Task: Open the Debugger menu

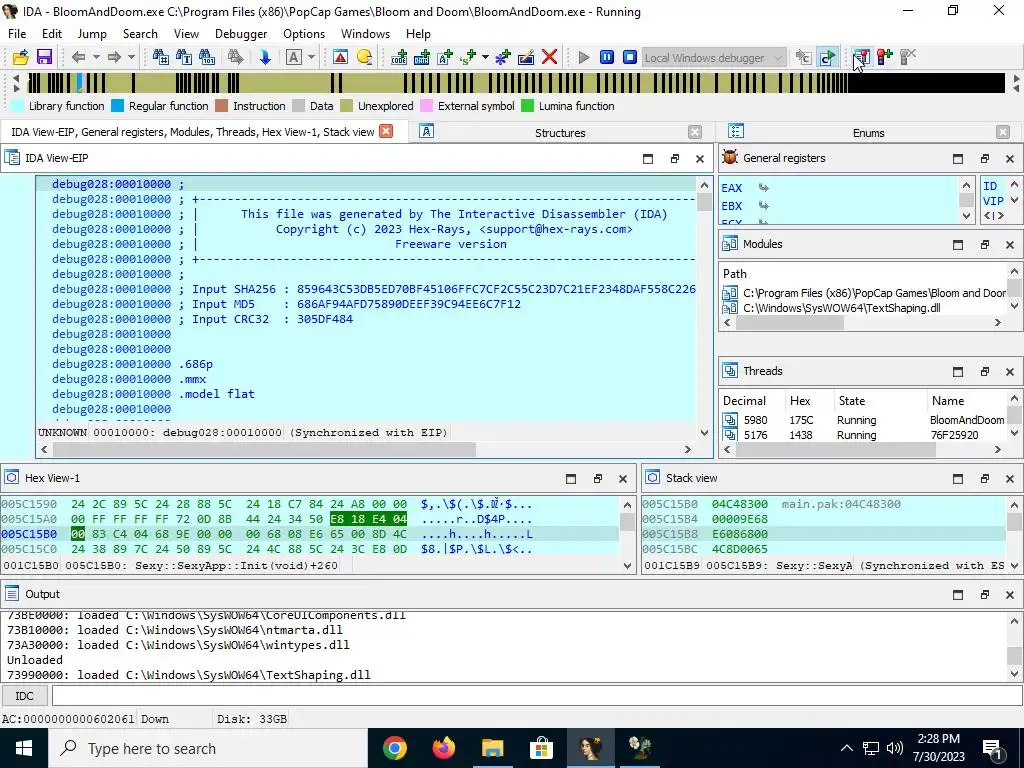Action: pyautogui.click(x=241, y=34)
